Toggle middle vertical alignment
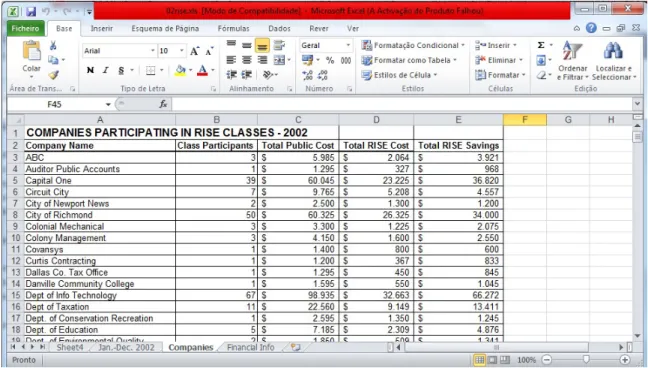 247,45
